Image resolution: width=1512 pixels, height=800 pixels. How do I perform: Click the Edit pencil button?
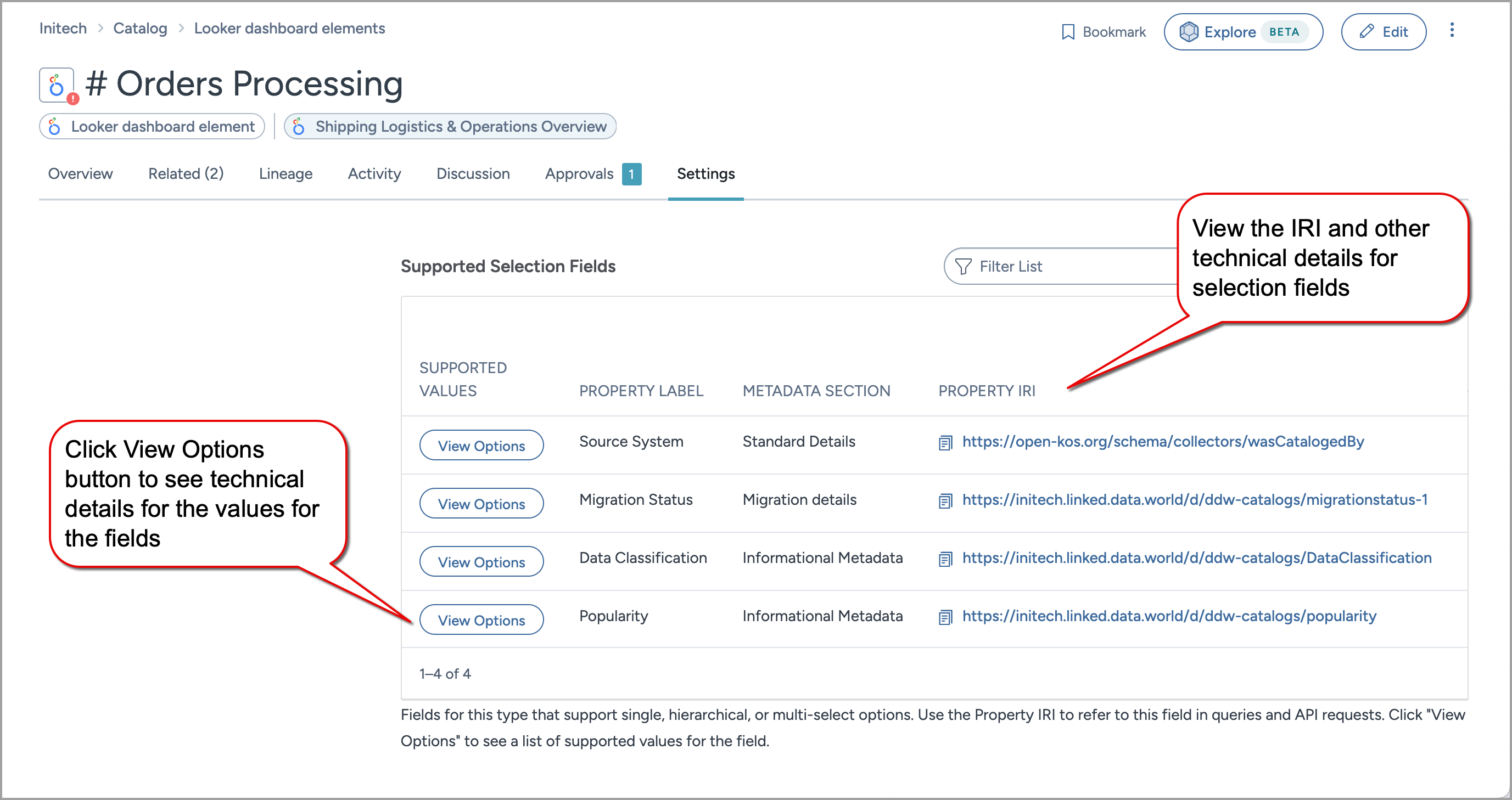(x=1383, y=32)
